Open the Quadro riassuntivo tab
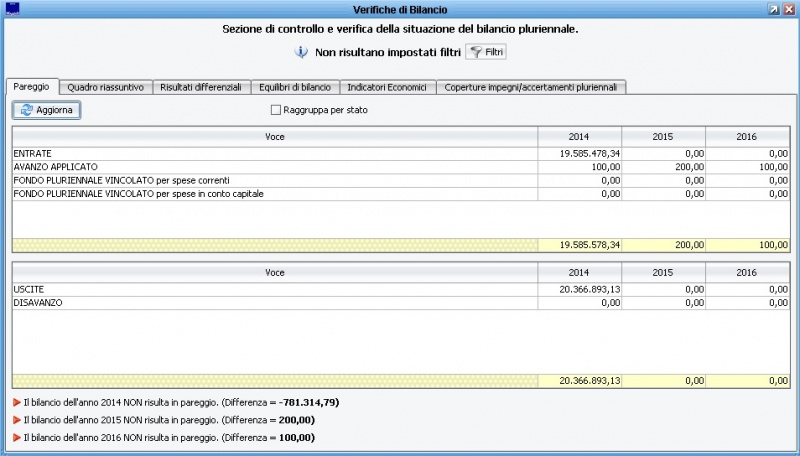800x456 pixels. click(x=106, y=87)
